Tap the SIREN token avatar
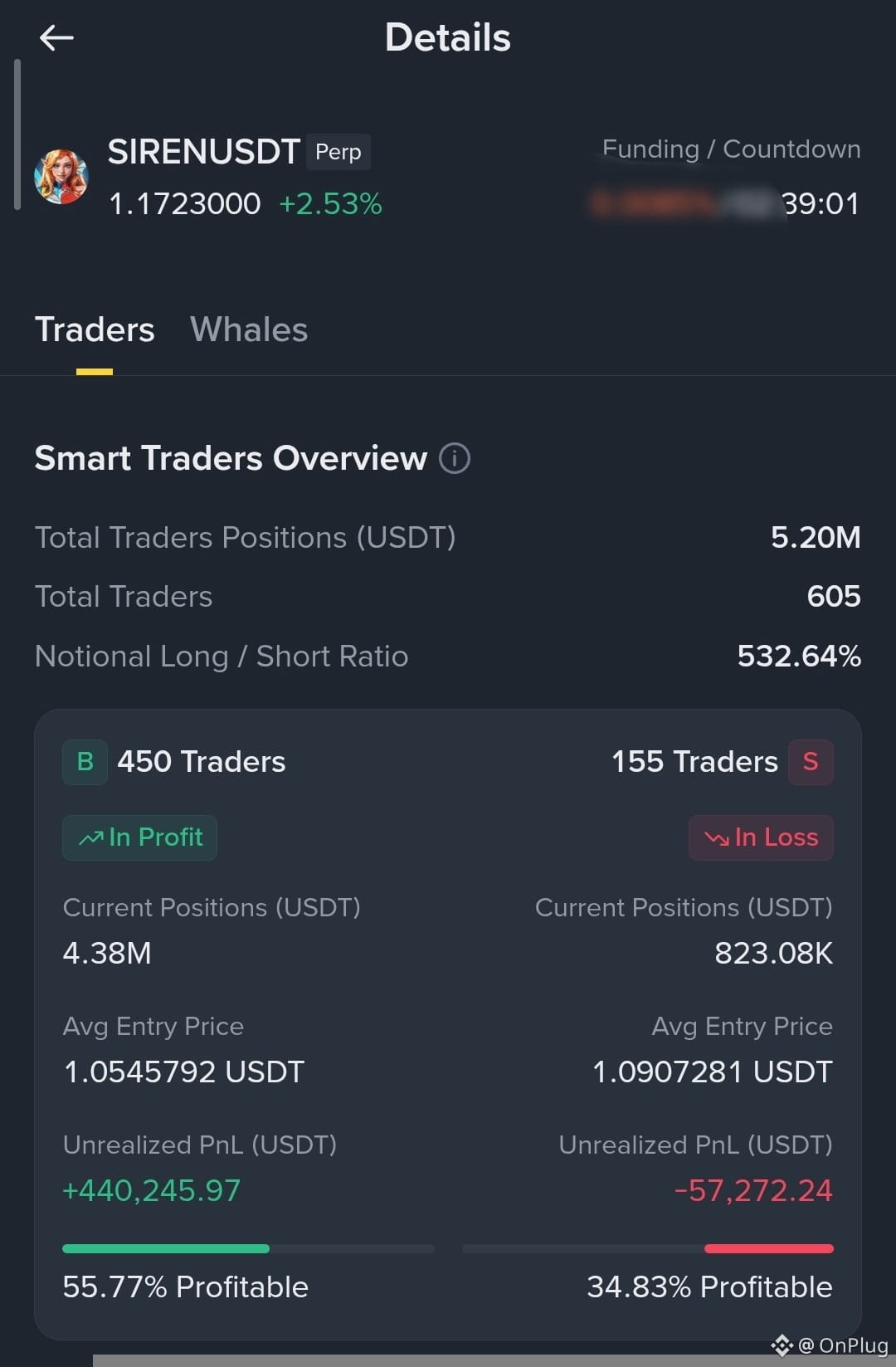The height and width of the screenshot is (1367, 896). click(61, 177)
